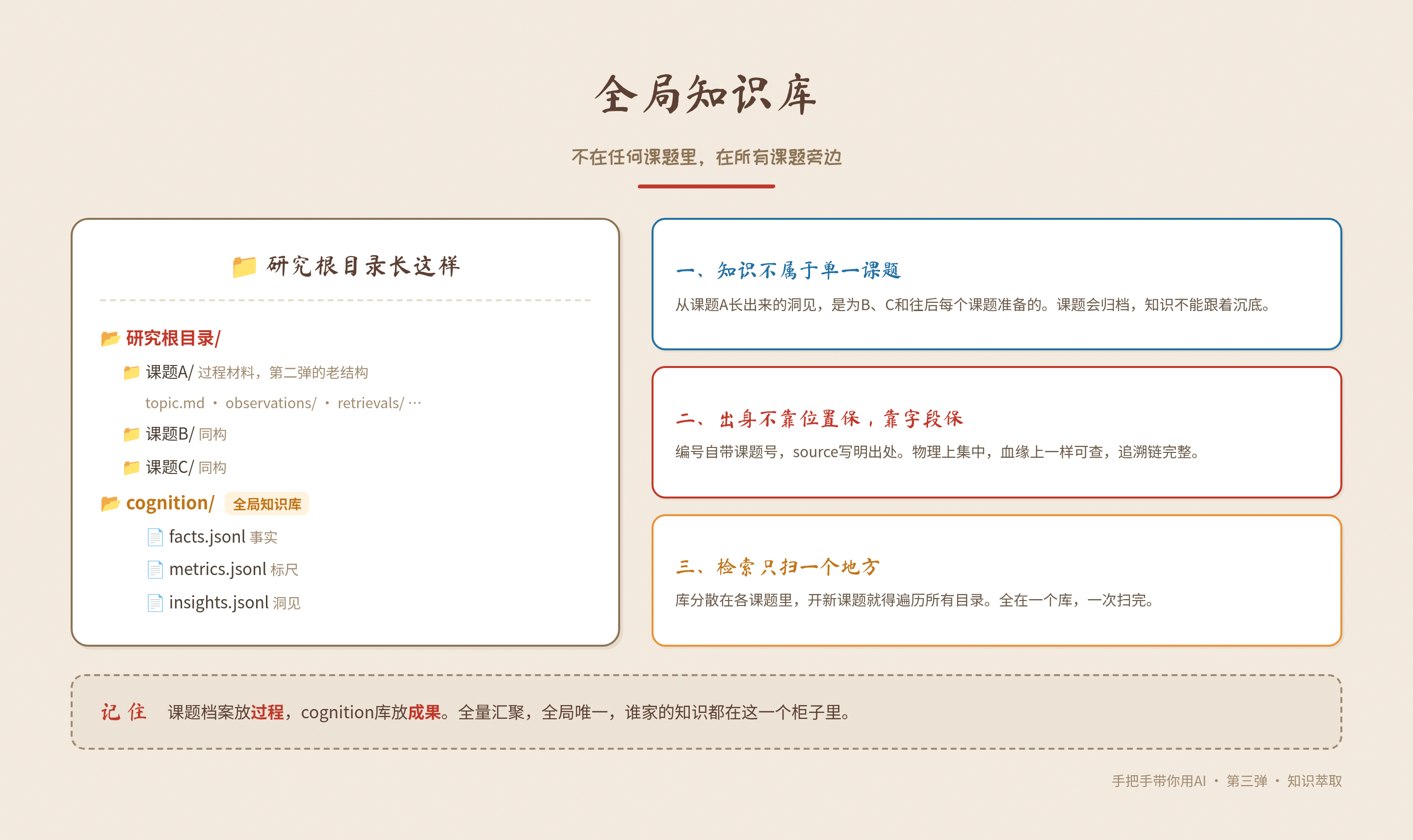Click the footer text 第三弹

[x=1247, y=781]
